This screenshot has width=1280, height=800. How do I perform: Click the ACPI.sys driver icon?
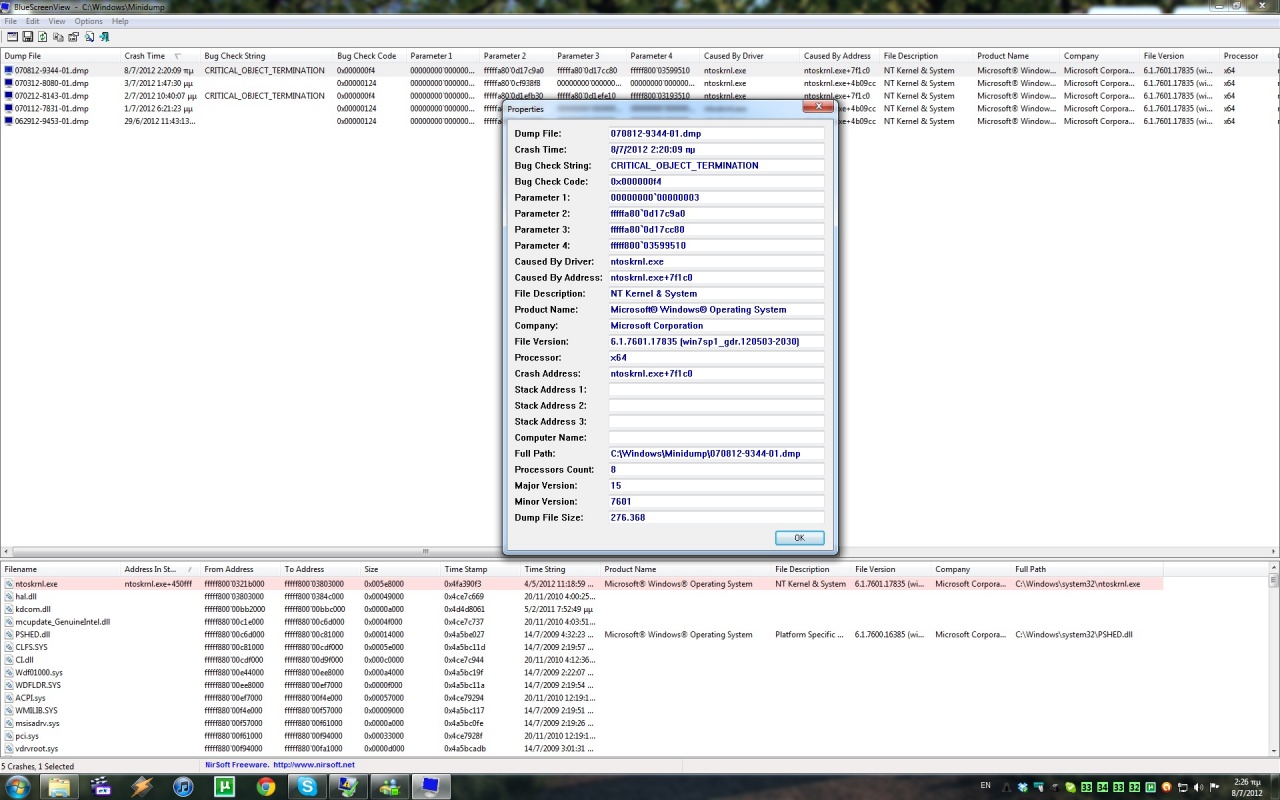tap(8, 698)
